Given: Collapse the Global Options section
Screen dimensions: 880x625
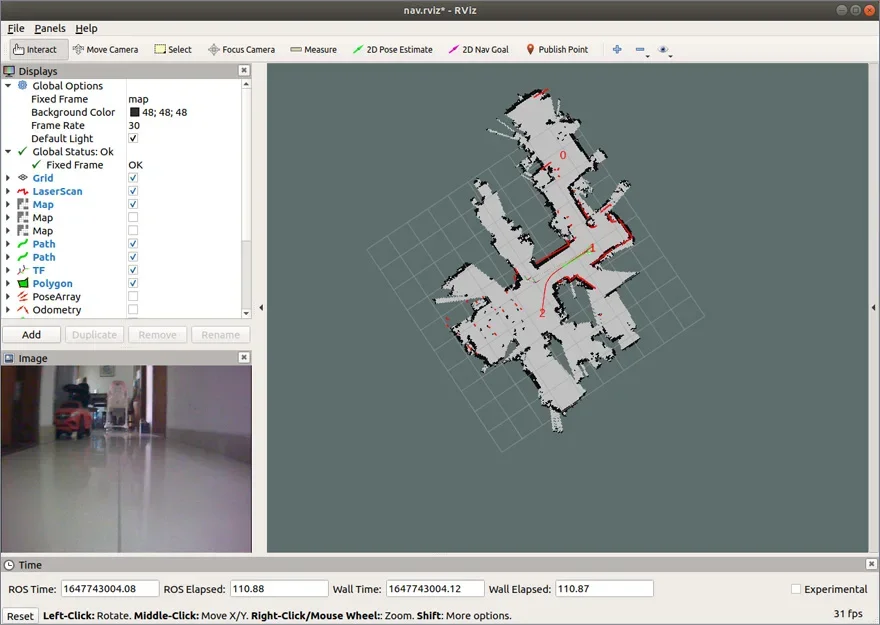Looking at the screenshot, I should point(8,86).
